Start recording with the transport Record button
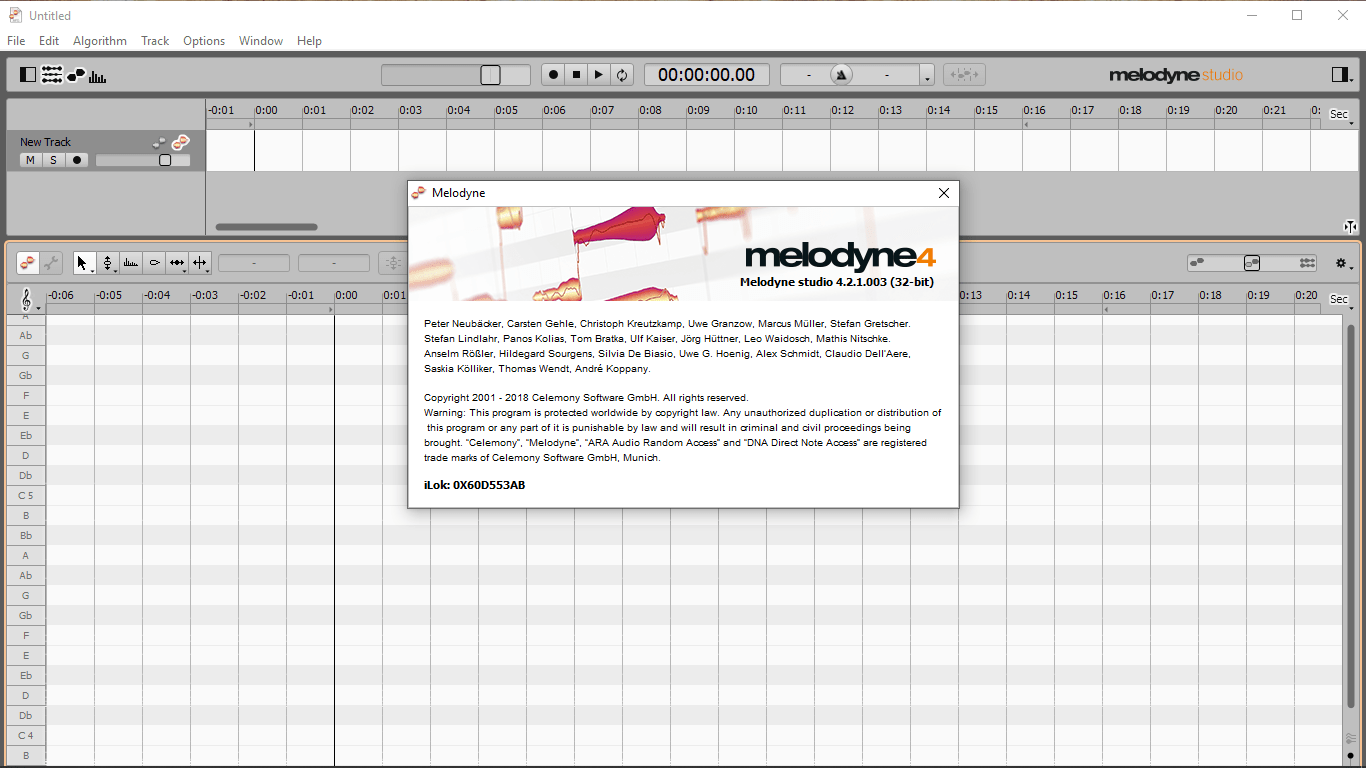 [553, 75]
